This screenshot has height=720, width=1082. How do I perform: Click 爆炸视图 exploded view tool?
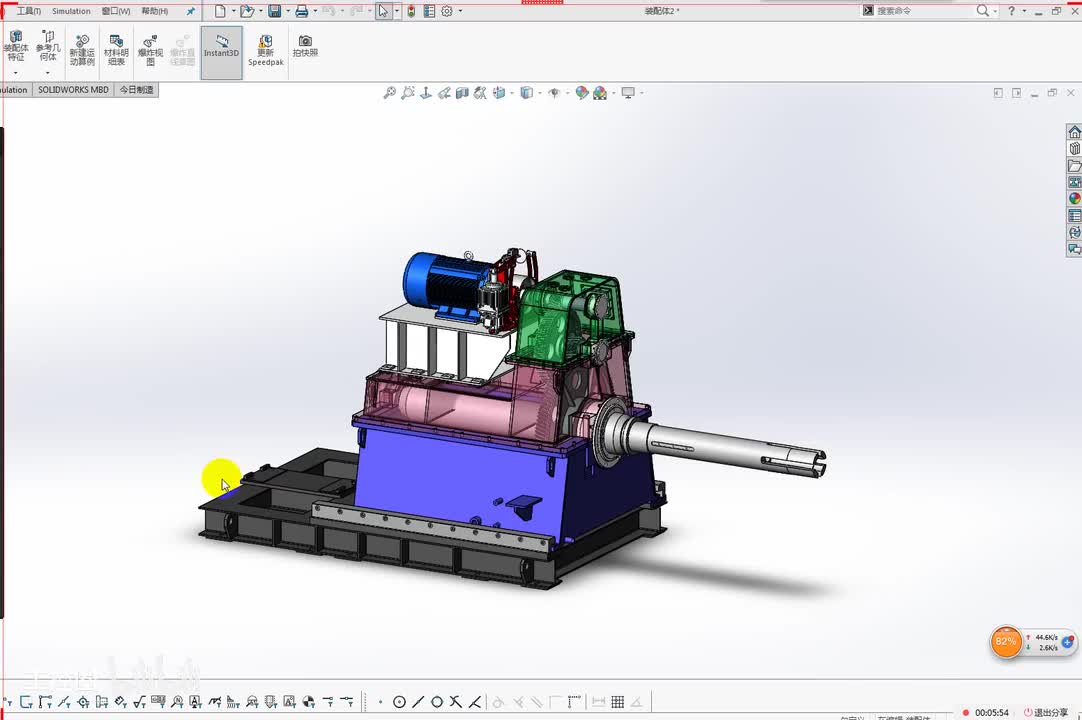[x=150, y=51]
